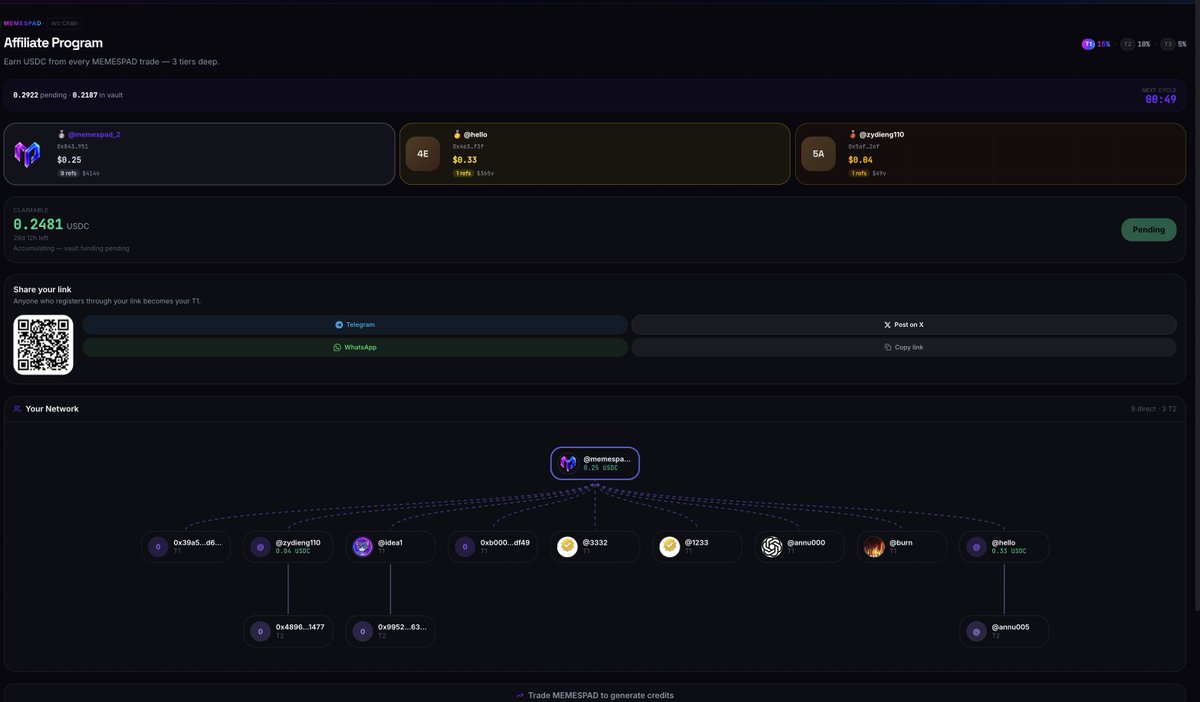Click the Post on X button
Viewport: 1200px width, 702px height.
point(904,325)
